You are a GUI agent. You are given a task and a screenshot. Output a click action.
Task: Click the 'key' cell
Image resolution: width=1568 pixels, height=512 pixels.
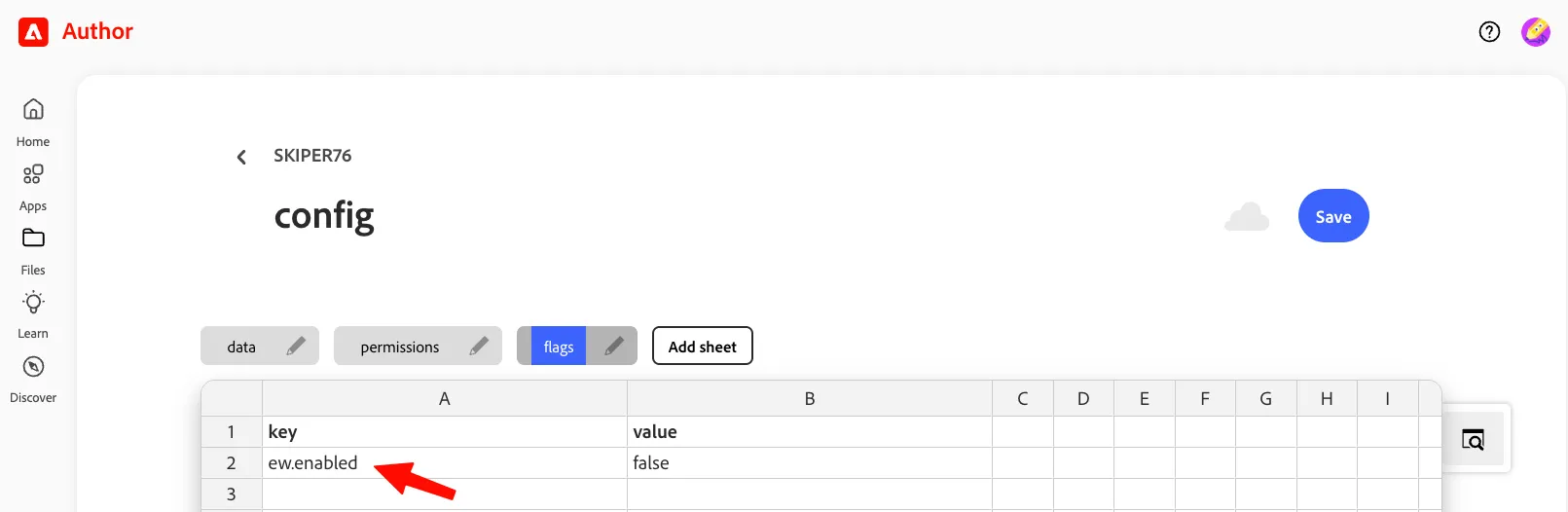pyautogui.click(x=445, y=431)
